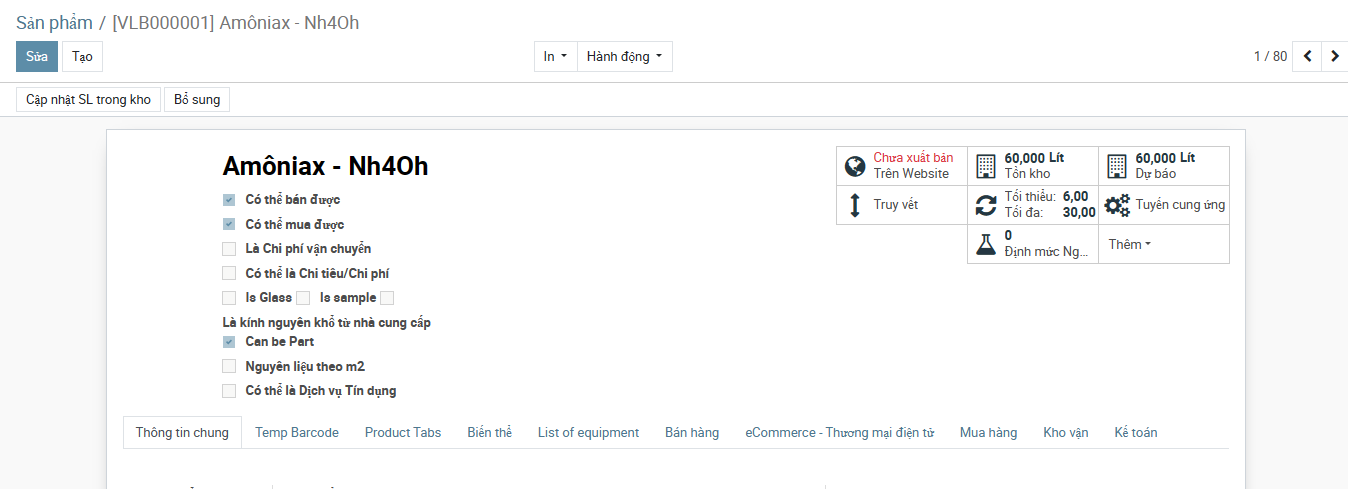Image resolution: width=1348 pixels, height=489 pixels.
Task: Go to the next record arrow
Action: [1335, 56]
